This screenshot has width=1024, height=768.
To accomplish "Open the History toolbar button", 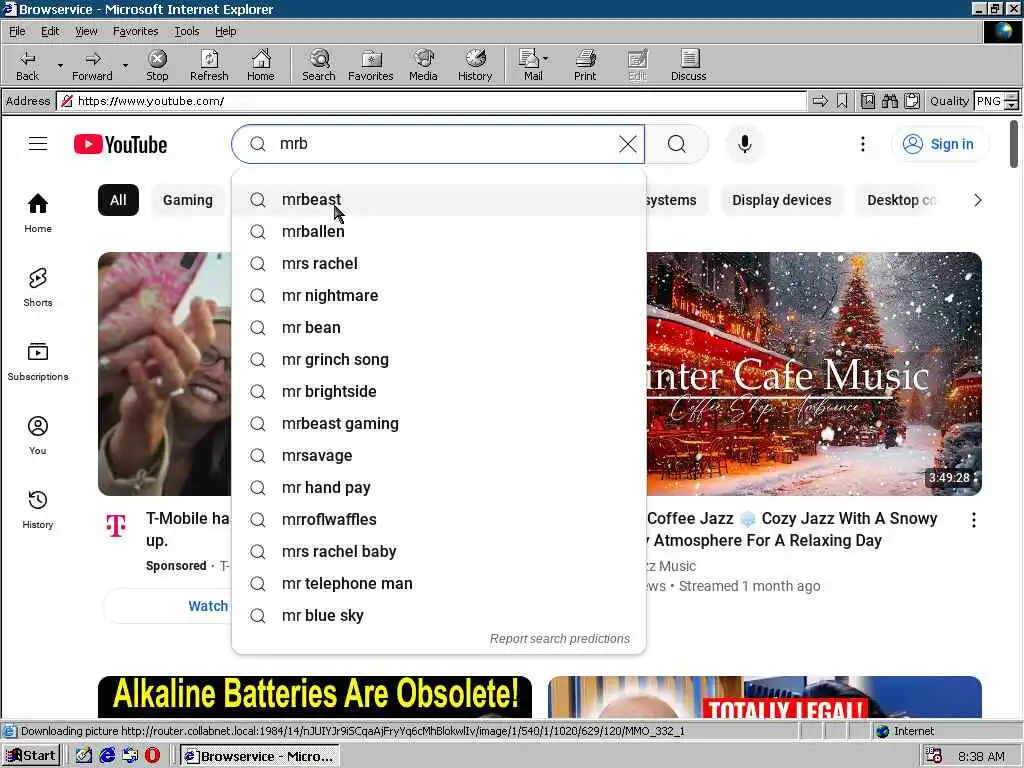I will [475, 65].
